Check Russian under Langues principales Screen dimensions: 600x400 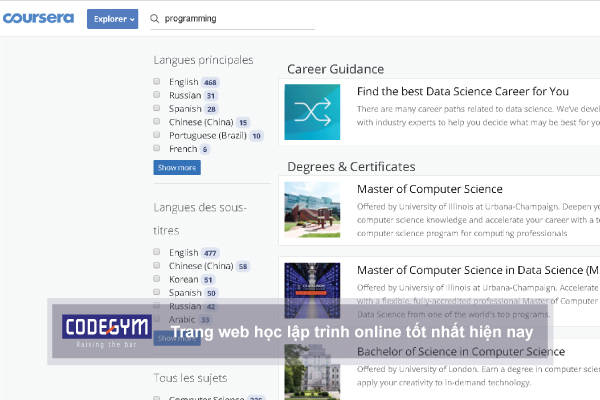click(x=157, y=95)
